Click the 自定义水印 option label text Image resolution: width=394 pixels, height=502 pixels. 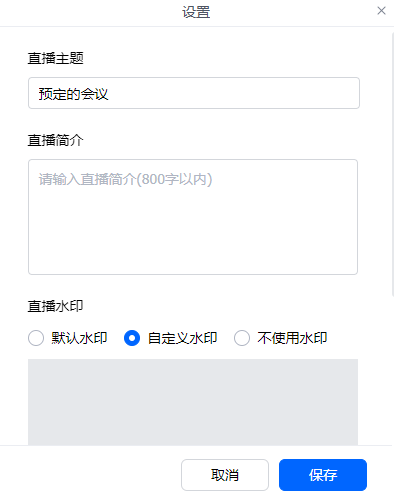182,338
